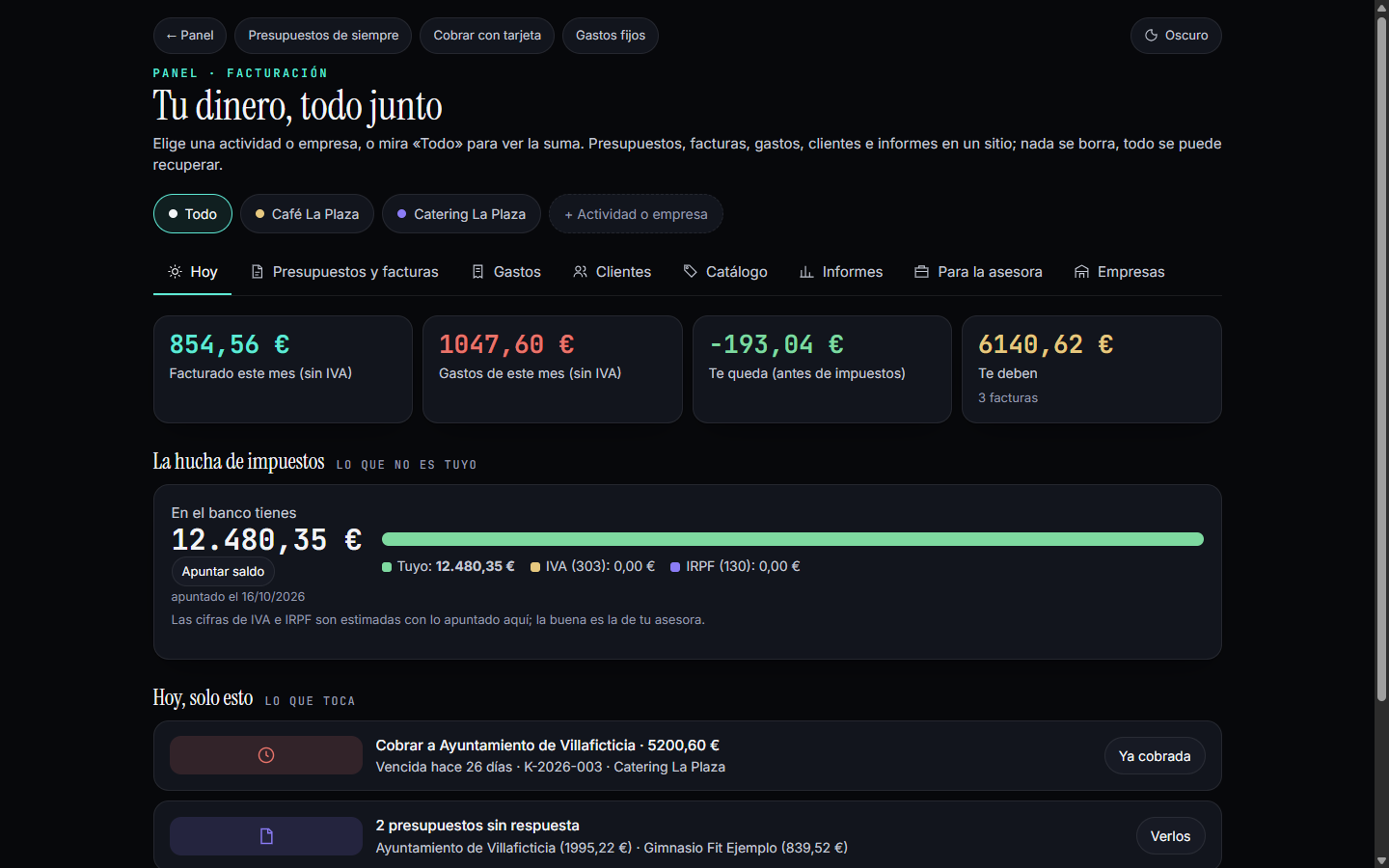Image resolution: width=1389 pixels, height=868 pixels.
Task: Open the Presupuestos y facturas tab
Action: (344, 272)
